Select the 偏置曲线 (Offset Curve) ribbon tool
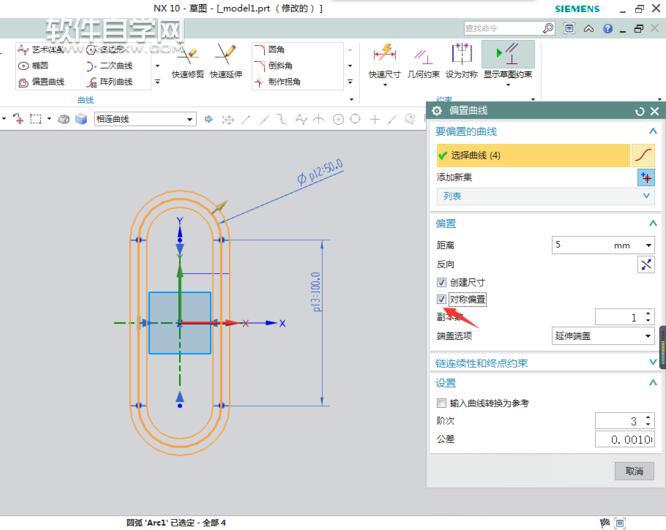 (x=41, y=82)
